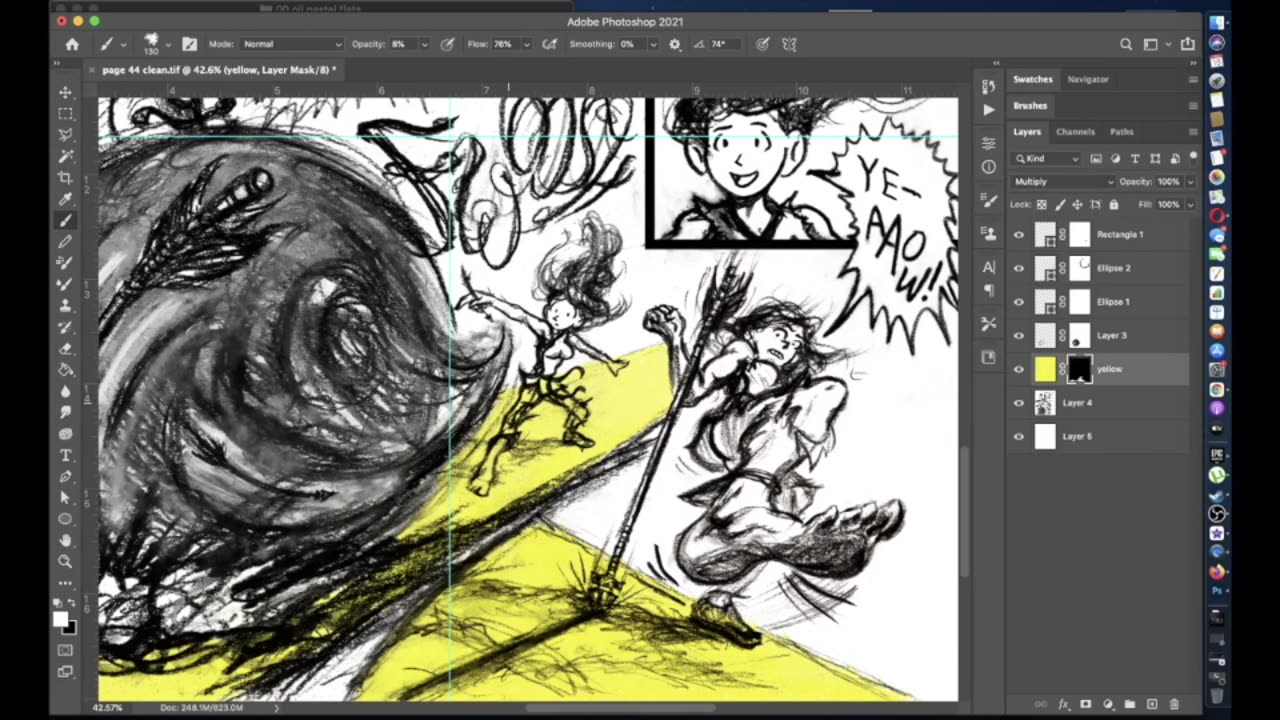Click the Home icon in options bar
Screen dimensions: 1280x720
click(72, 44)
